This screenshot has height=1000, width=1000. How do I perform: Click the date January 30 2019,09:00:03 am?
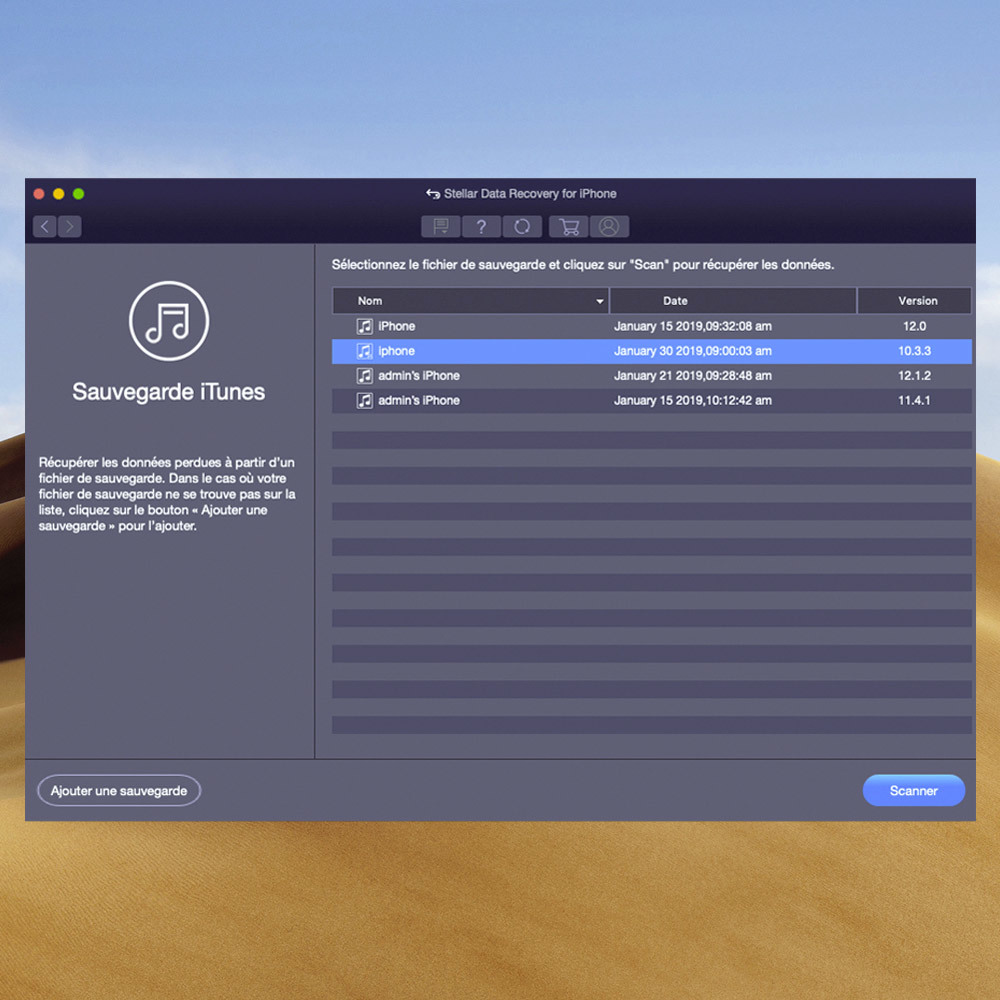point(693,351)
